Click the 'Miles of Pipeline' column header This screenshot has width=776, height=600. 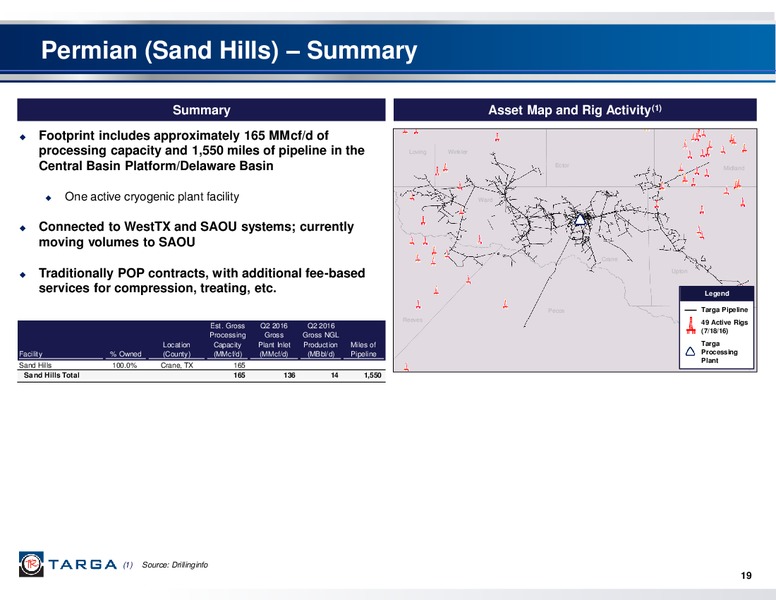[363, 349]
